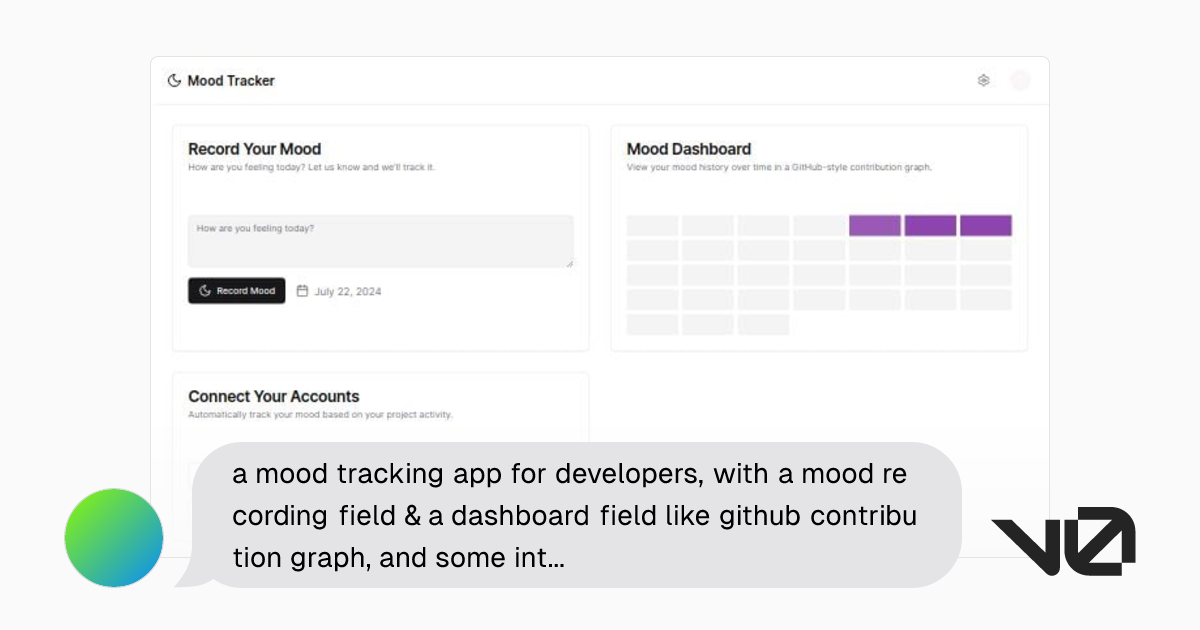
Task: Click the moon icon beside the Mood Tracker title
Action: (173, 80)
